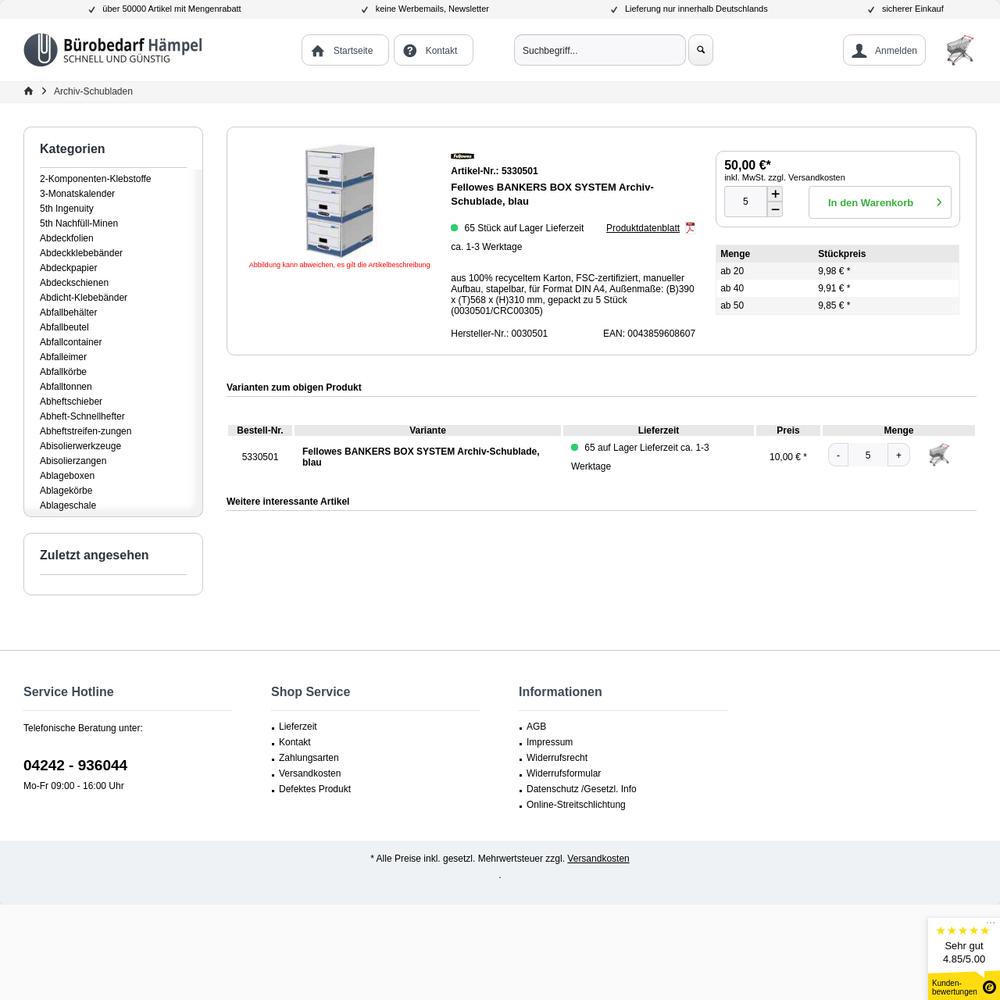Screen dimensions: 1000x1000
Task: Select category Abfalleimer
Action: tap(63, 357)
